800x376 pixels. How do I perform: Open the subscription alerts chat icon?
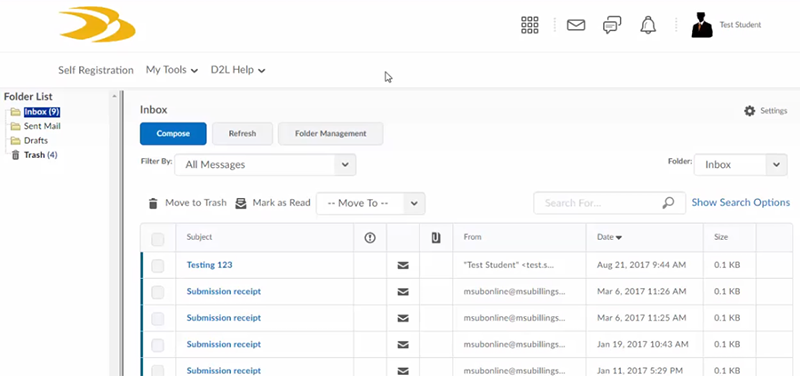(x=612, y=25)
